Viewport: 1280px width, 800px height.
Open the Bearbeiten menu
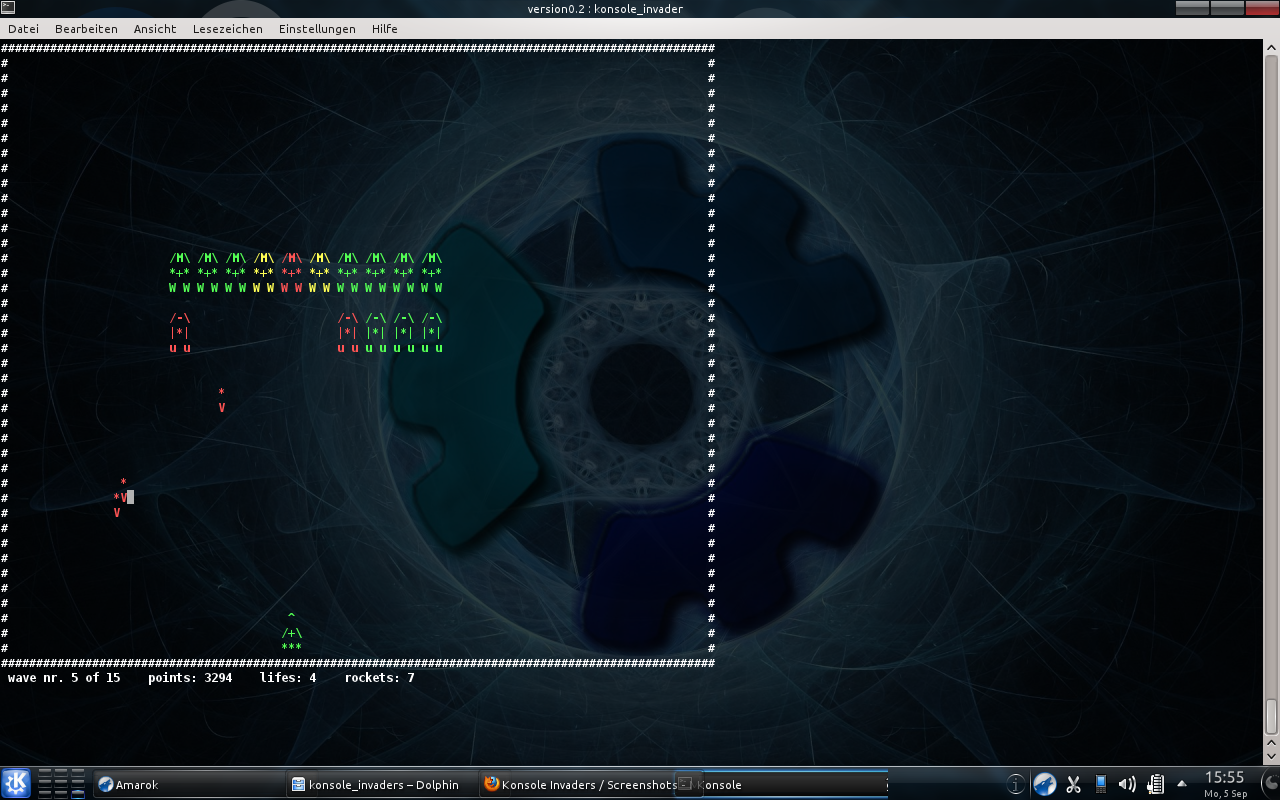pos(86,29)
